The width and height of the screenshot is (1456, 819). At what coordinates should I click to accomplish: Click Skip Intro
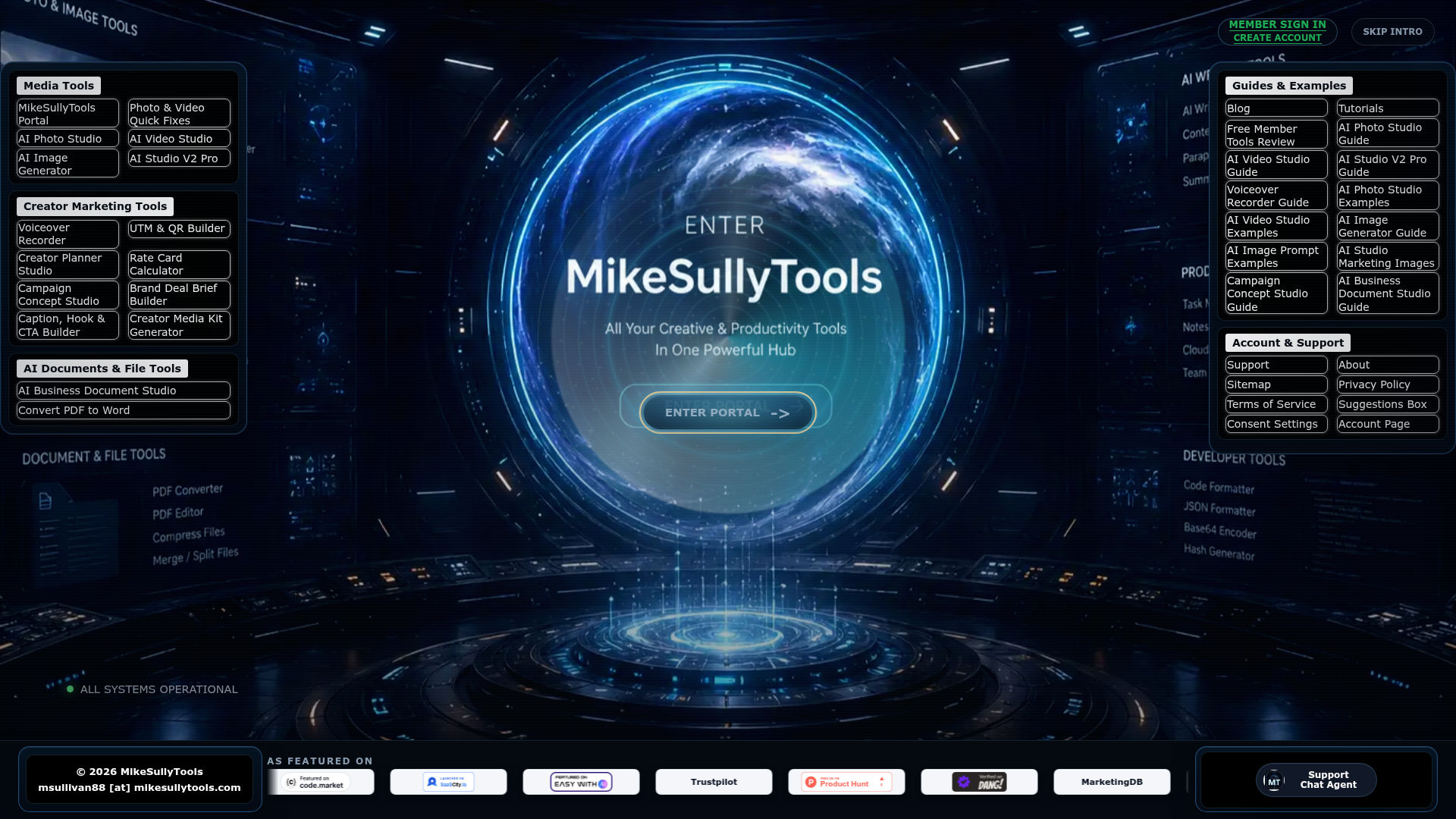click(1392, 32)
